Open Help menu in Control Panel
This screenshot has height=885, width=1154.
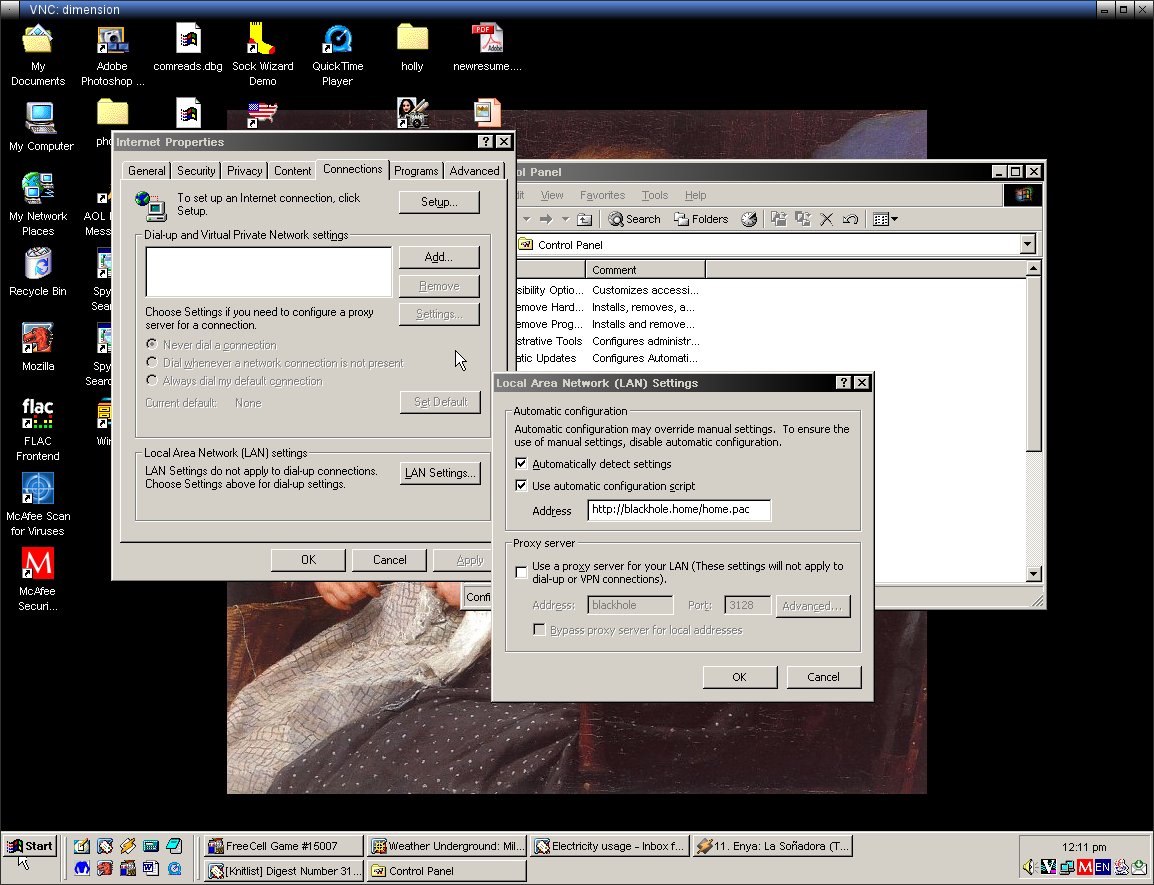coord(695,195)
